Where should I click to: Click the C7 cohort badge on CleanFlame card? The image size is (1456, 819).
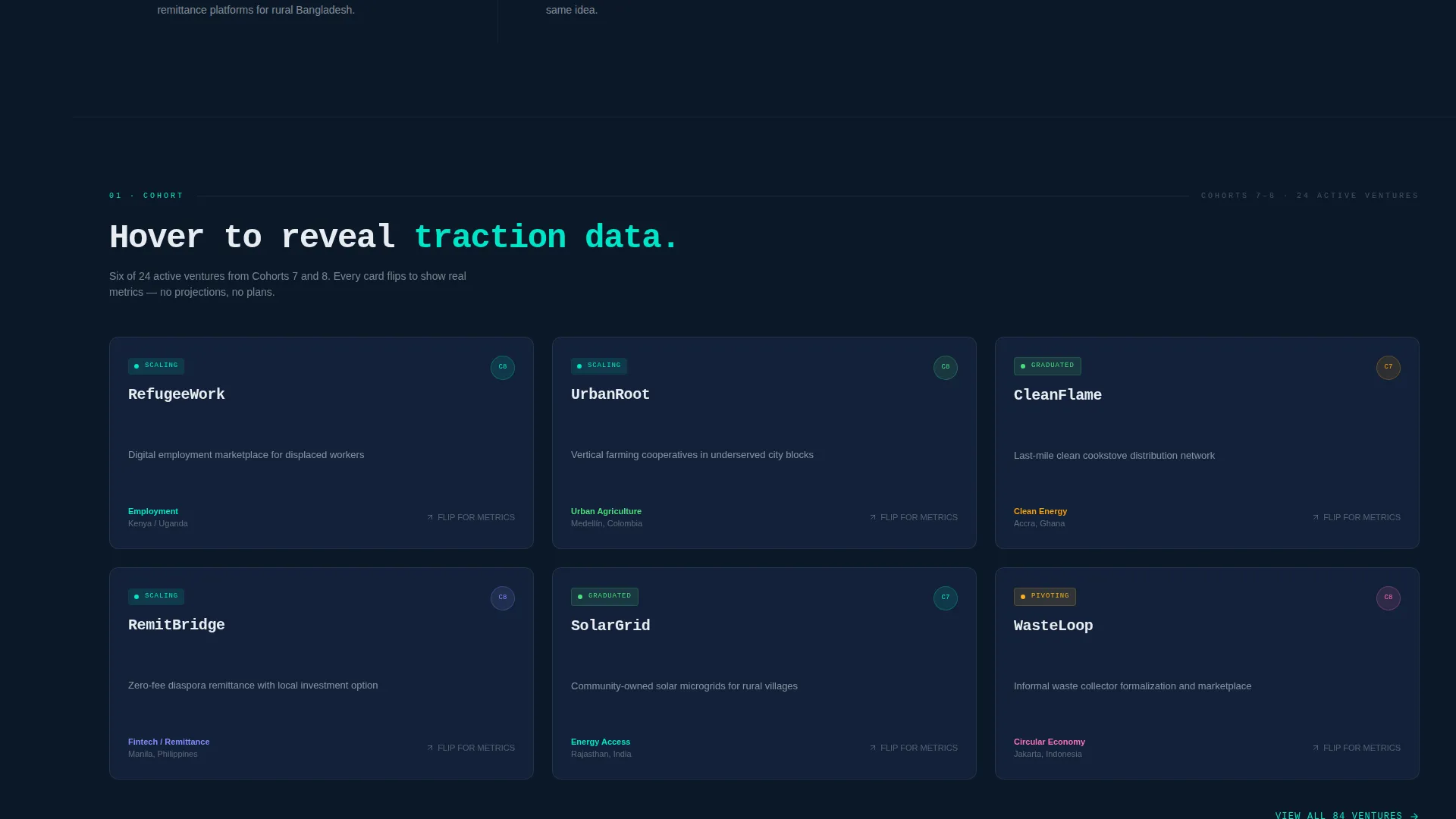(x=1389, y=368)
